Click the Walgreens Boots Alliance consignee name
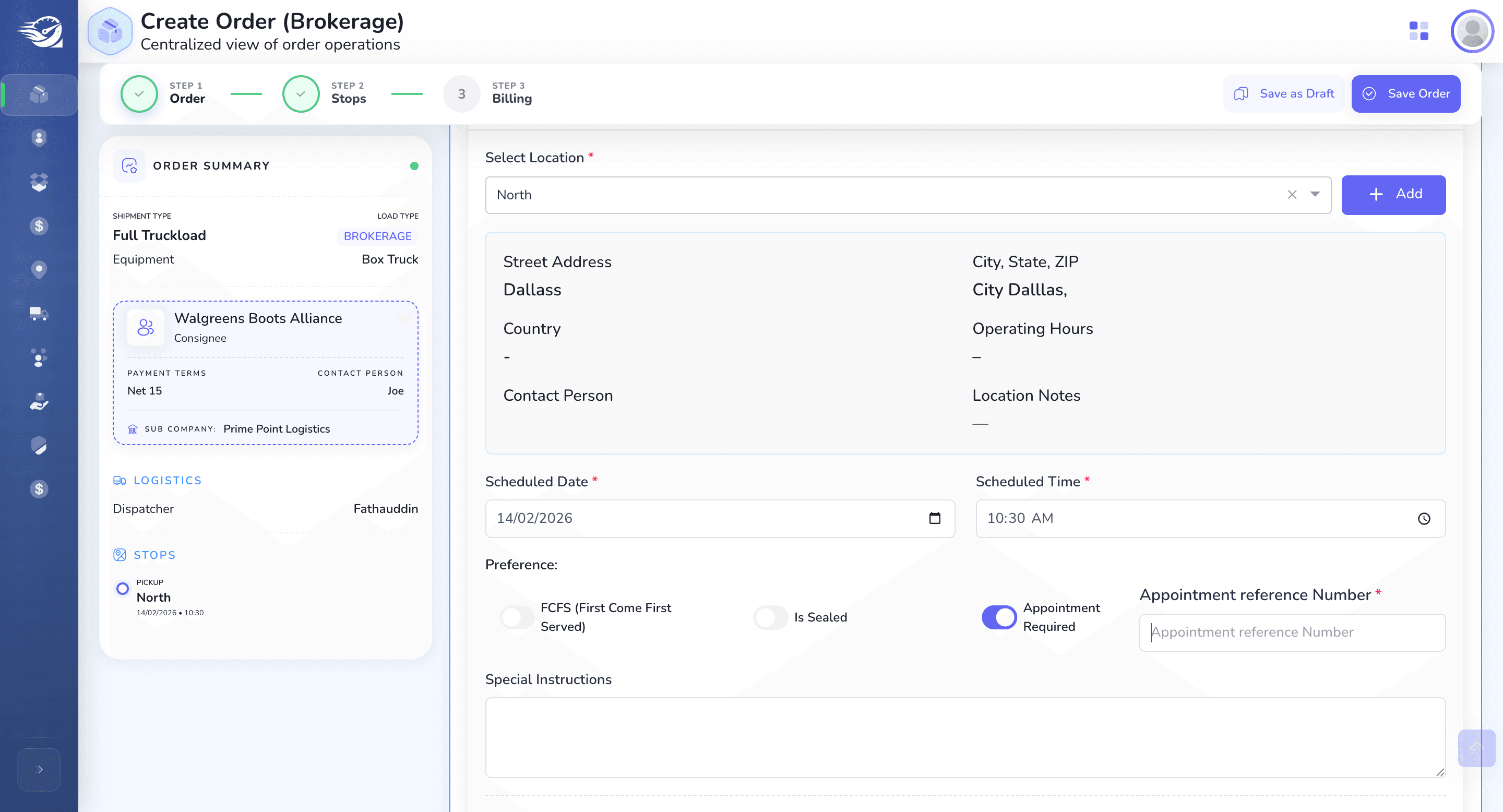Viewport: 1503px width, 812px height. point(258,318)
